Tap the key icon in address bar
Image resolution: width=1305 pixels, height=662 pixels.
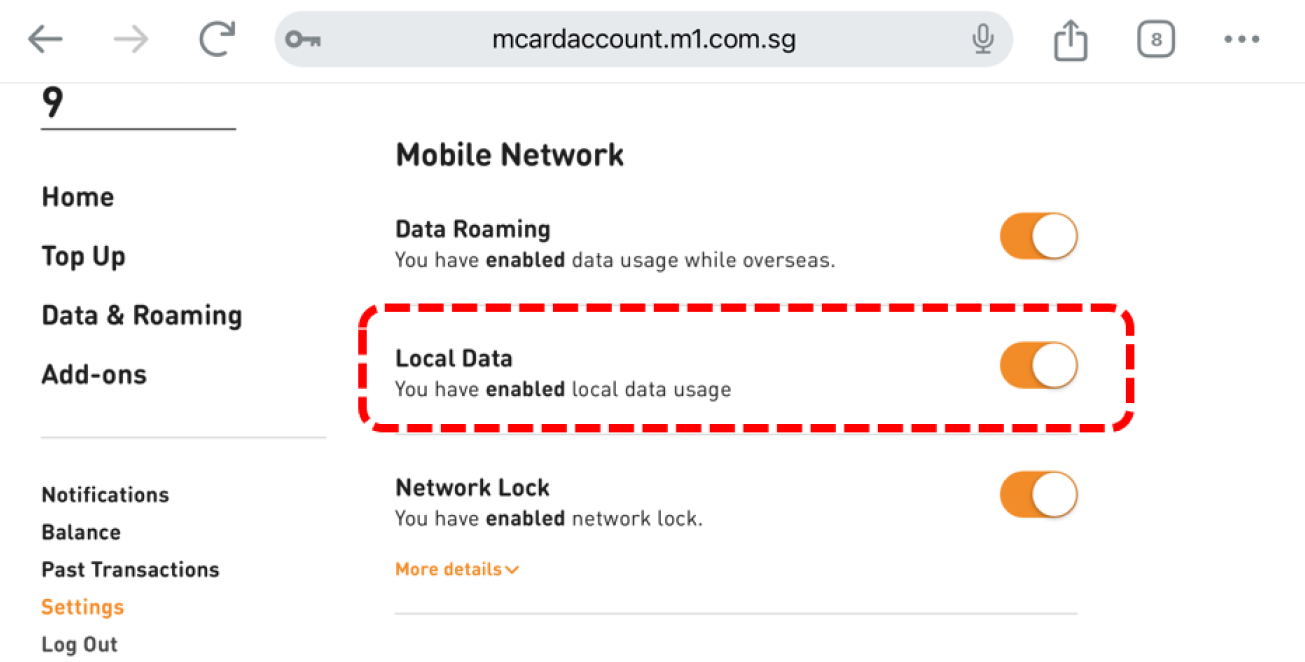point(301,40)
